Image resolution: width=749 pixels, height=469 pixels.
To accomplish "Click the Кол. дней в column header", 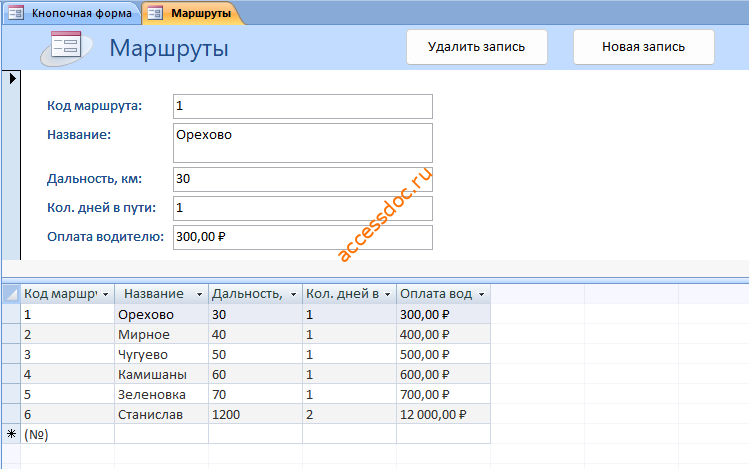I will pyautogui.click(x=350, y=294).
